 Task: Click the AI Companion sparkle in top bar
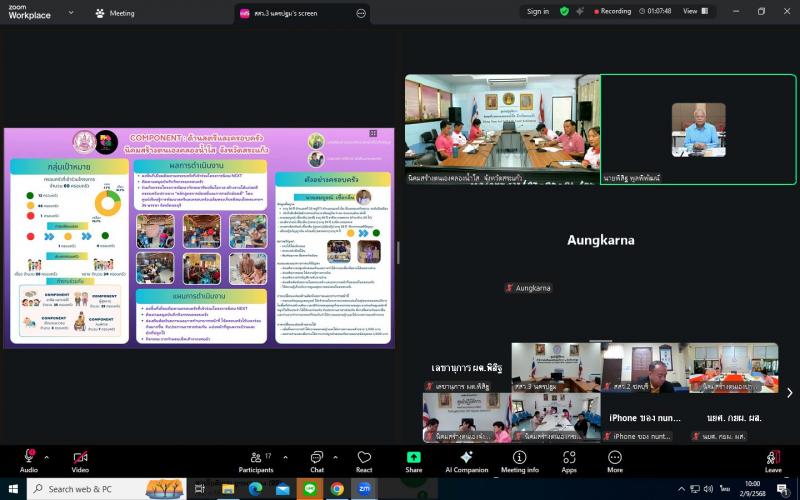point(580,11)
